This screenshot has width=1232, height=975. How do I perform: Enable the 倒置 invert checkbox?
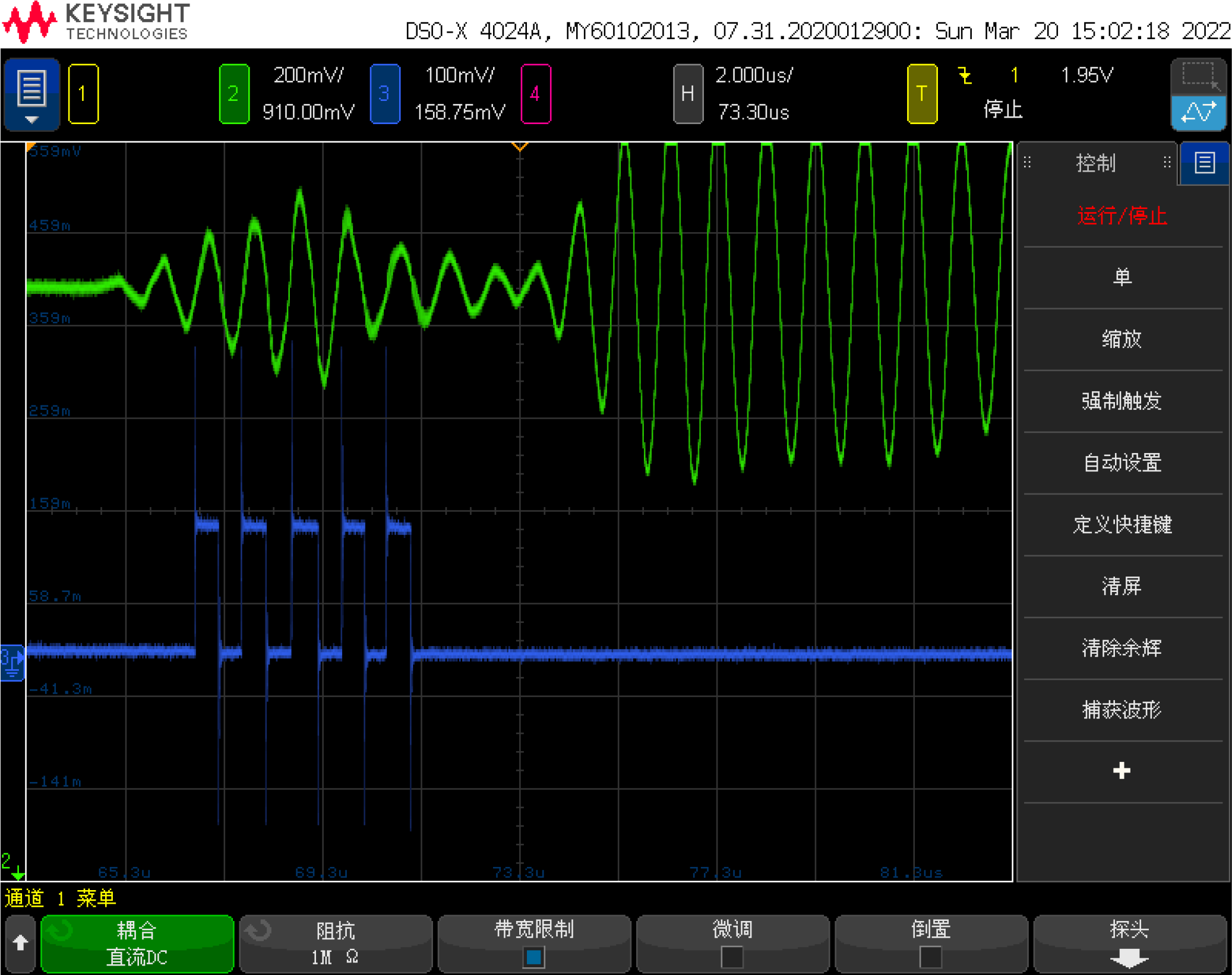click(930, 957)
